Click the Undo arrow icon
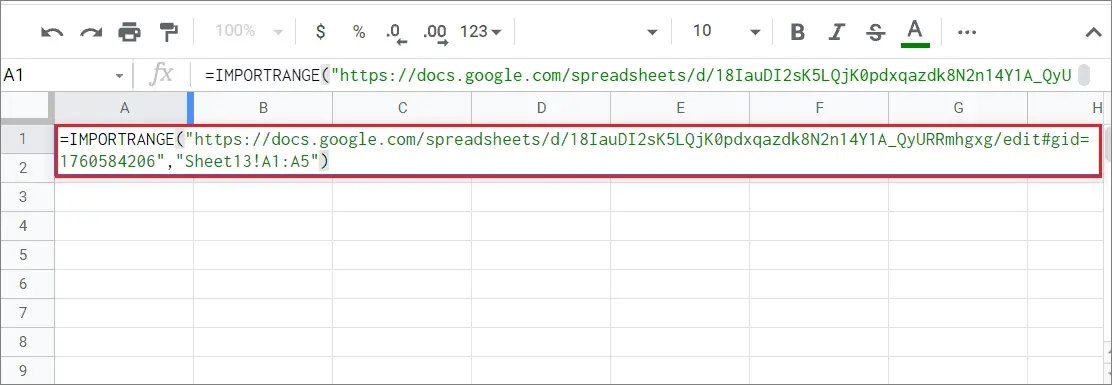 coord(52,32)
